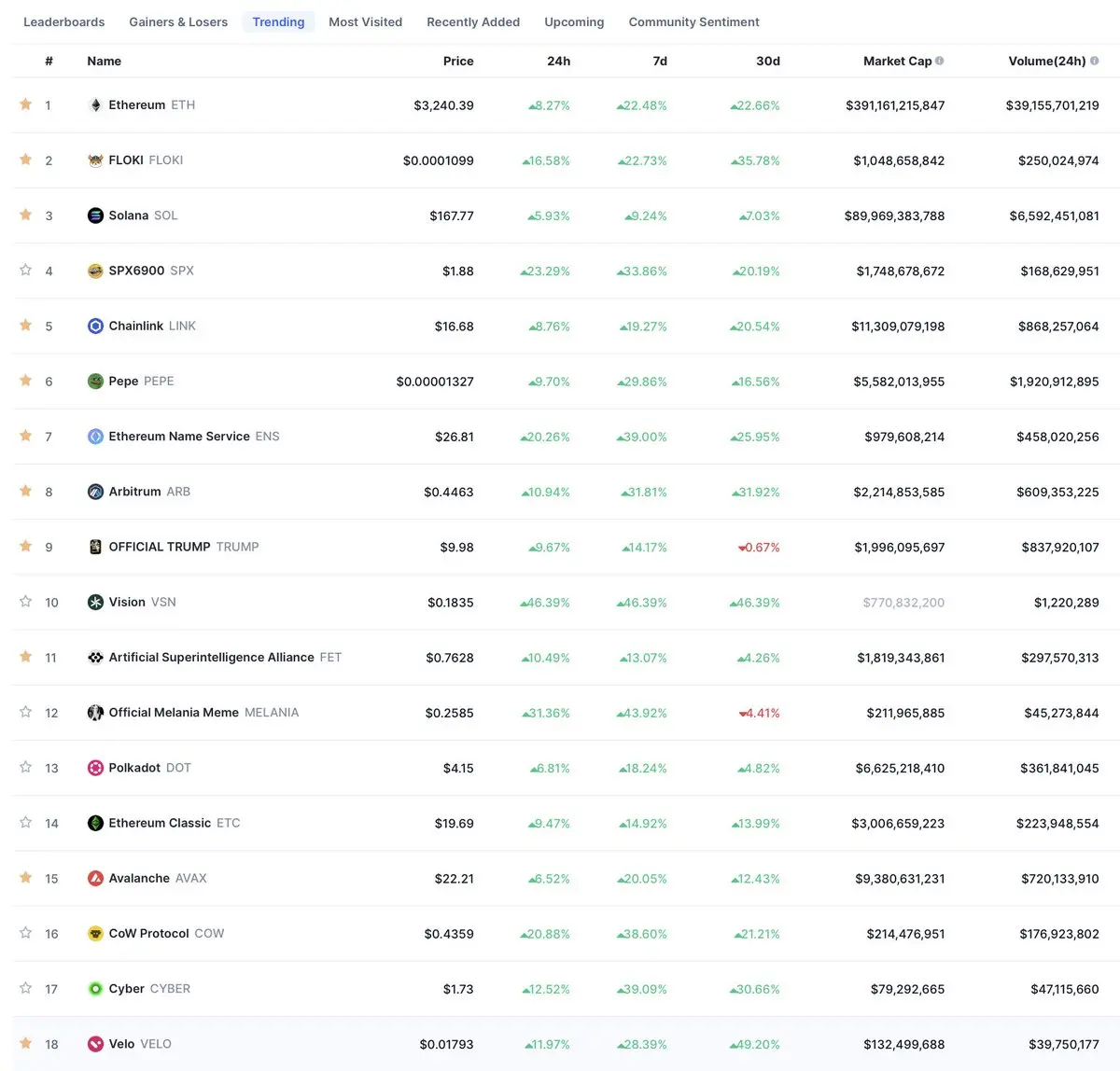Click the Cyber coin logo icon
1120x1071 pixels.
click(x=95, y=989)
